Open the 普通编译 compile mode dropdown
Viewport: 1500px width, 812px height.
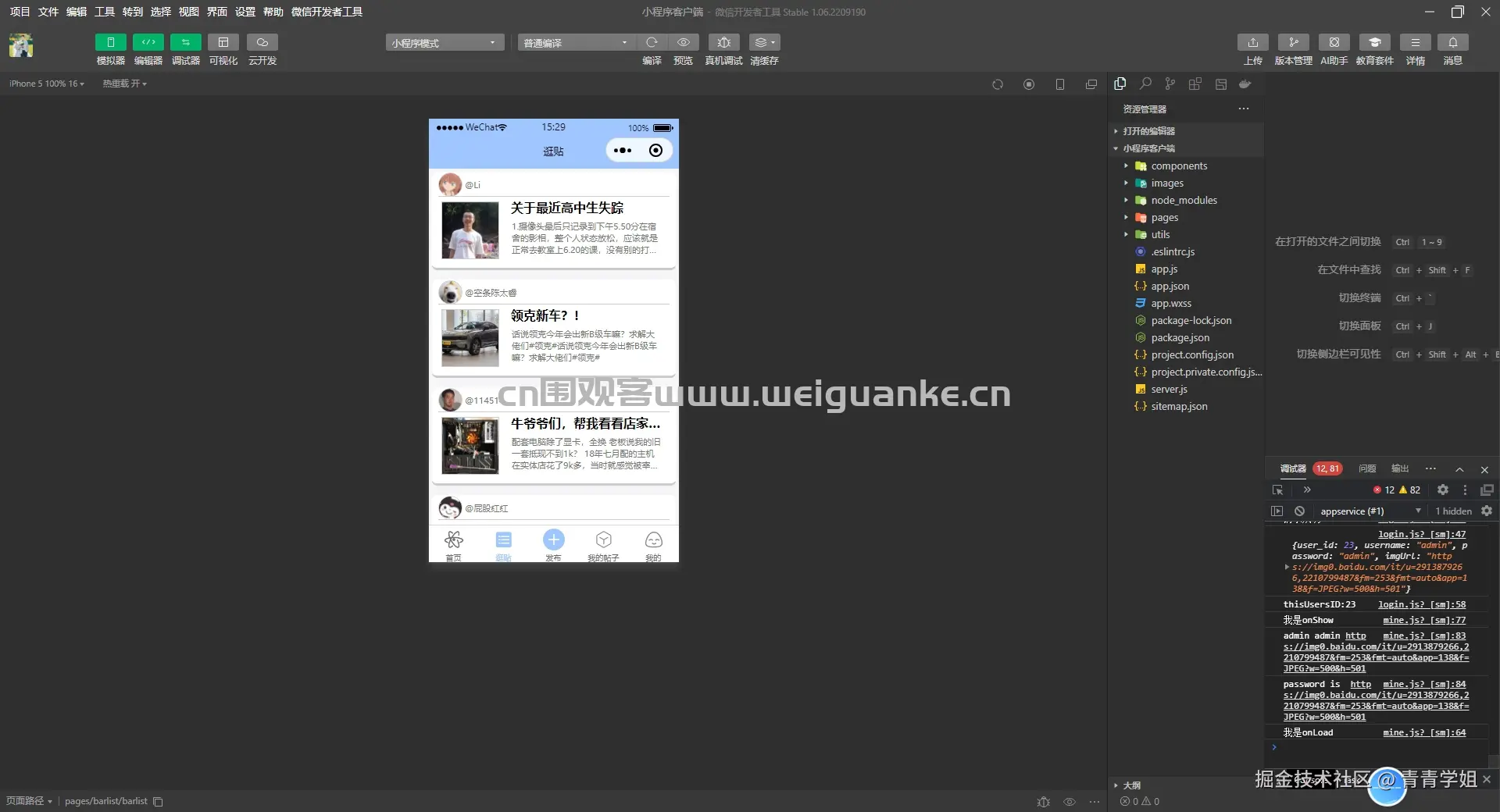point(576,43)
